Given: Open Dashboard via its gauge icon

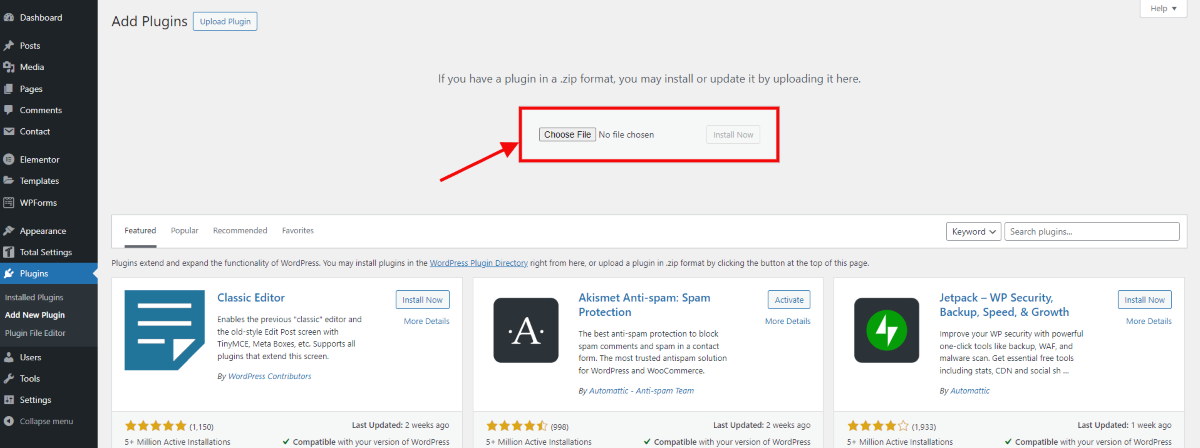Looking at the screenshot, I should click(x=9, y=18).
